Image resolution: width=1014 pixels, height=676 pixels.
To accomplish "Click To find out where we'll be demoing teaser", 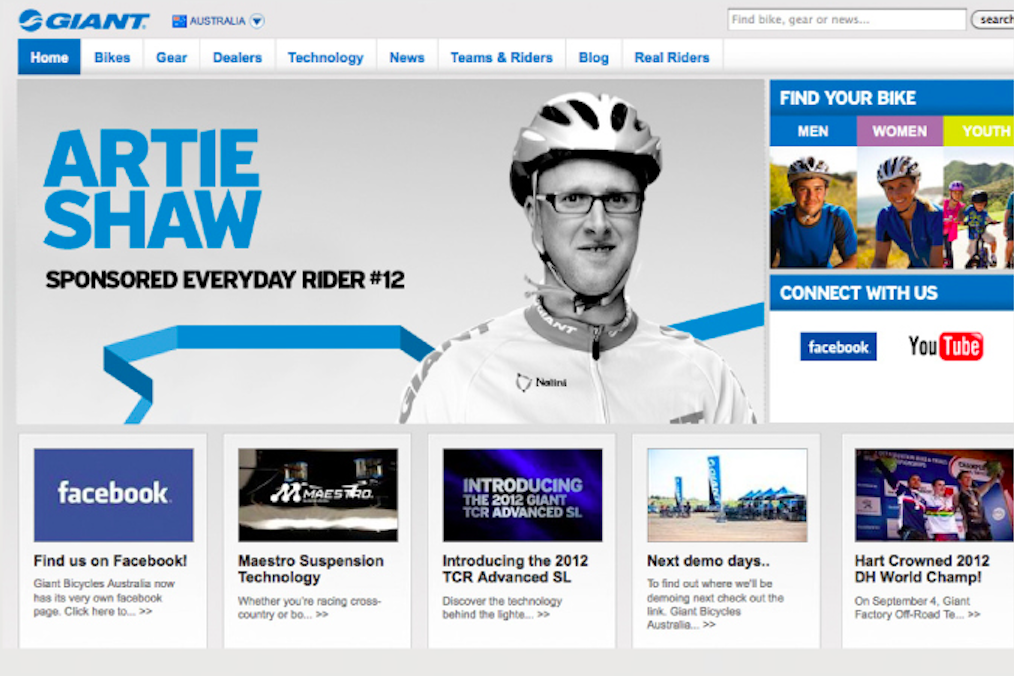I will [x=715, y=604].
